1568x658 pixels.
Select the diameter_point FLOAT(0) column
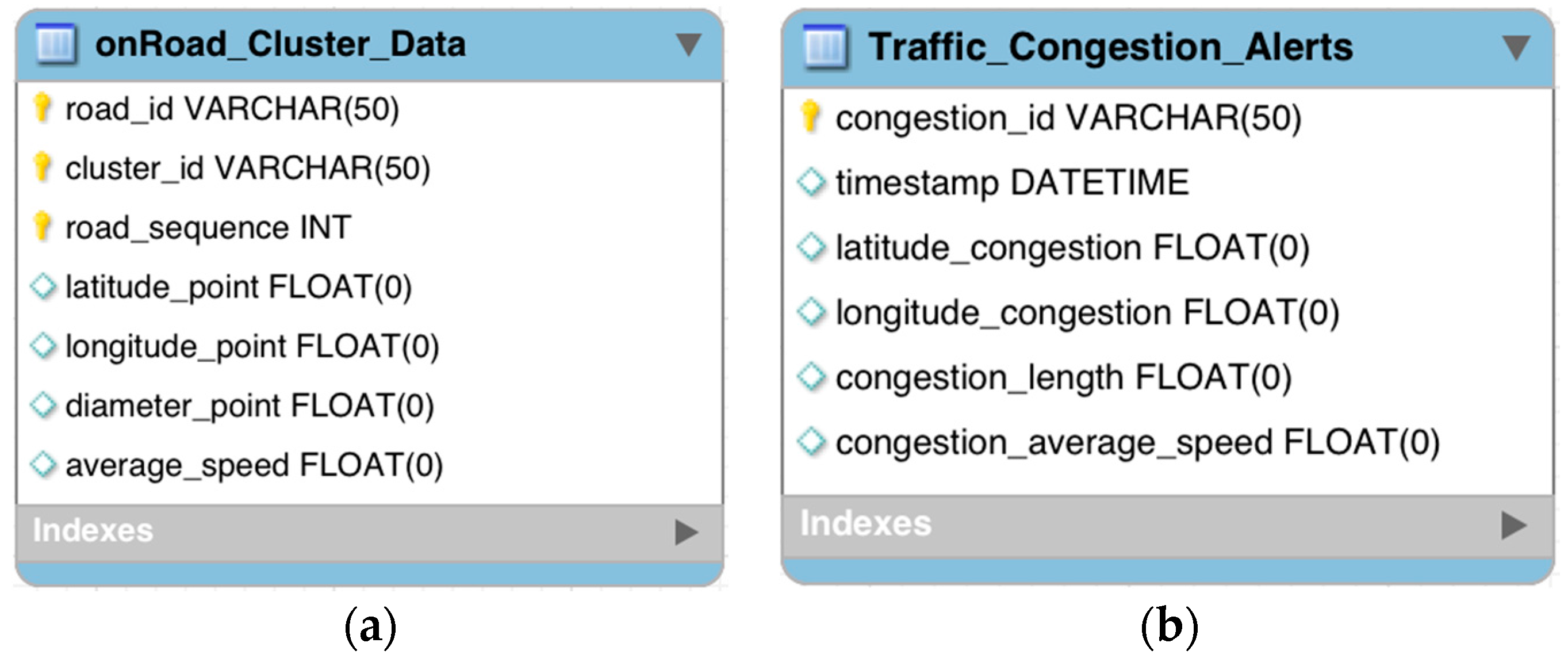point(250,405)
